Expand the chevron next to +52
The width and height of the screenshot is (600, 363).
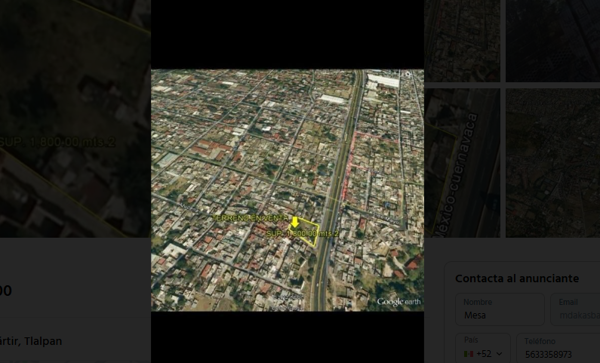click(499, 354)
